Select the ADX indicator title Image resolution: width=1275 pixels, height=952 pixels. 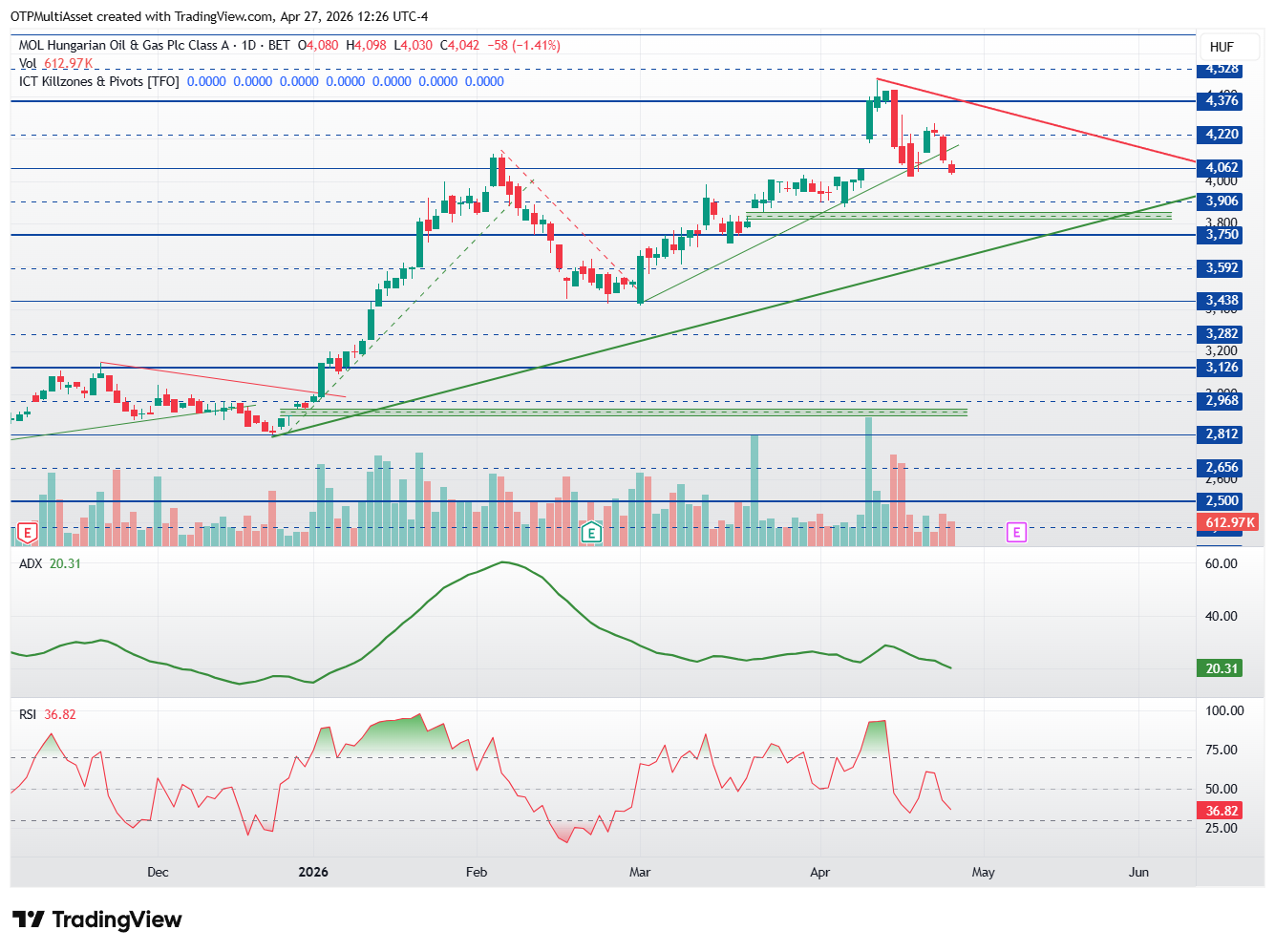point(31,563)
